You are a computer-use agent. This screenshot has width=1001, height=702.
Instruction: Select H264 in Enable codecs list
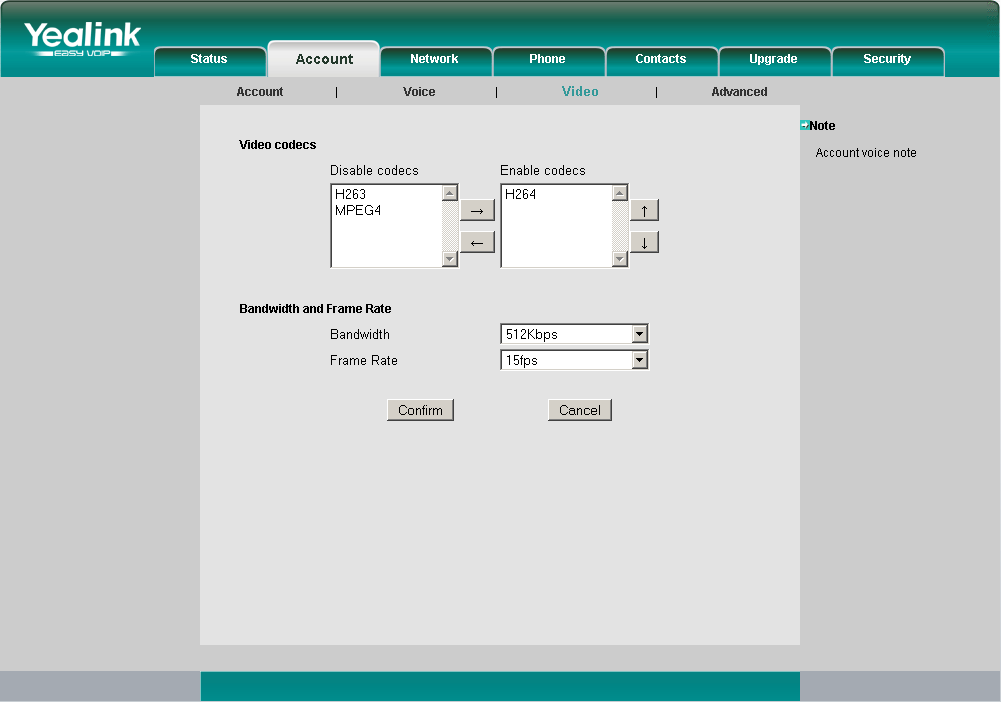pyautogui.click(x=521, y=195)
